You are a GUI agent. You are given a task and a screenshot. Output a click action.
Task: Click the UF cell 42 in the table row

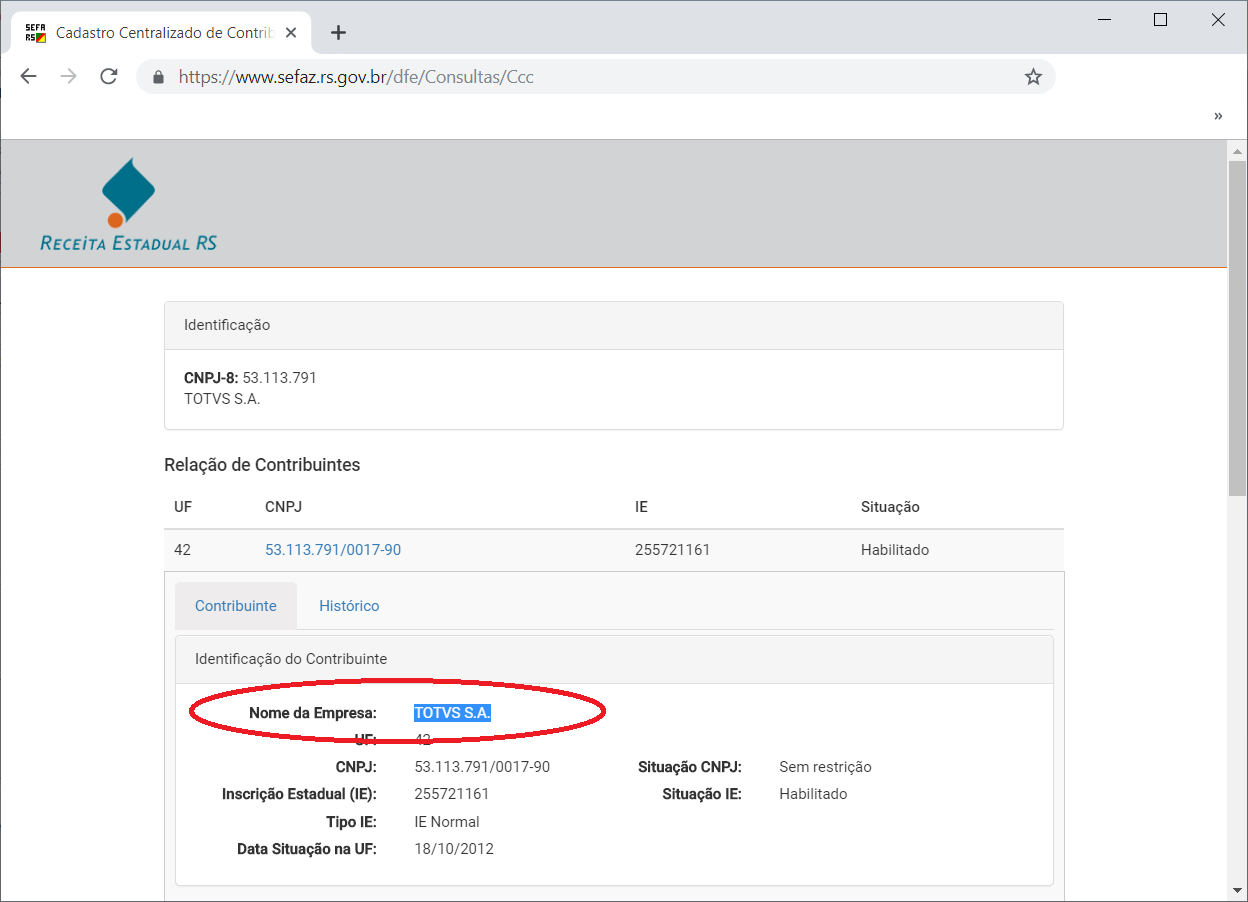click(x=182, y=550)
